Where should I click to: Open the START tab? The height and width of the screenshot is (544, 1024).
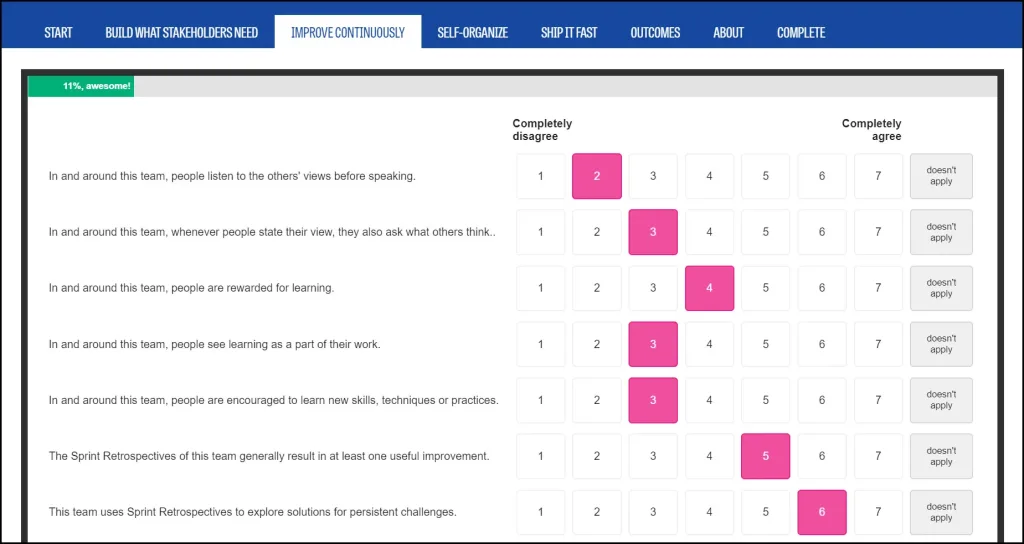tap(58, 33)
